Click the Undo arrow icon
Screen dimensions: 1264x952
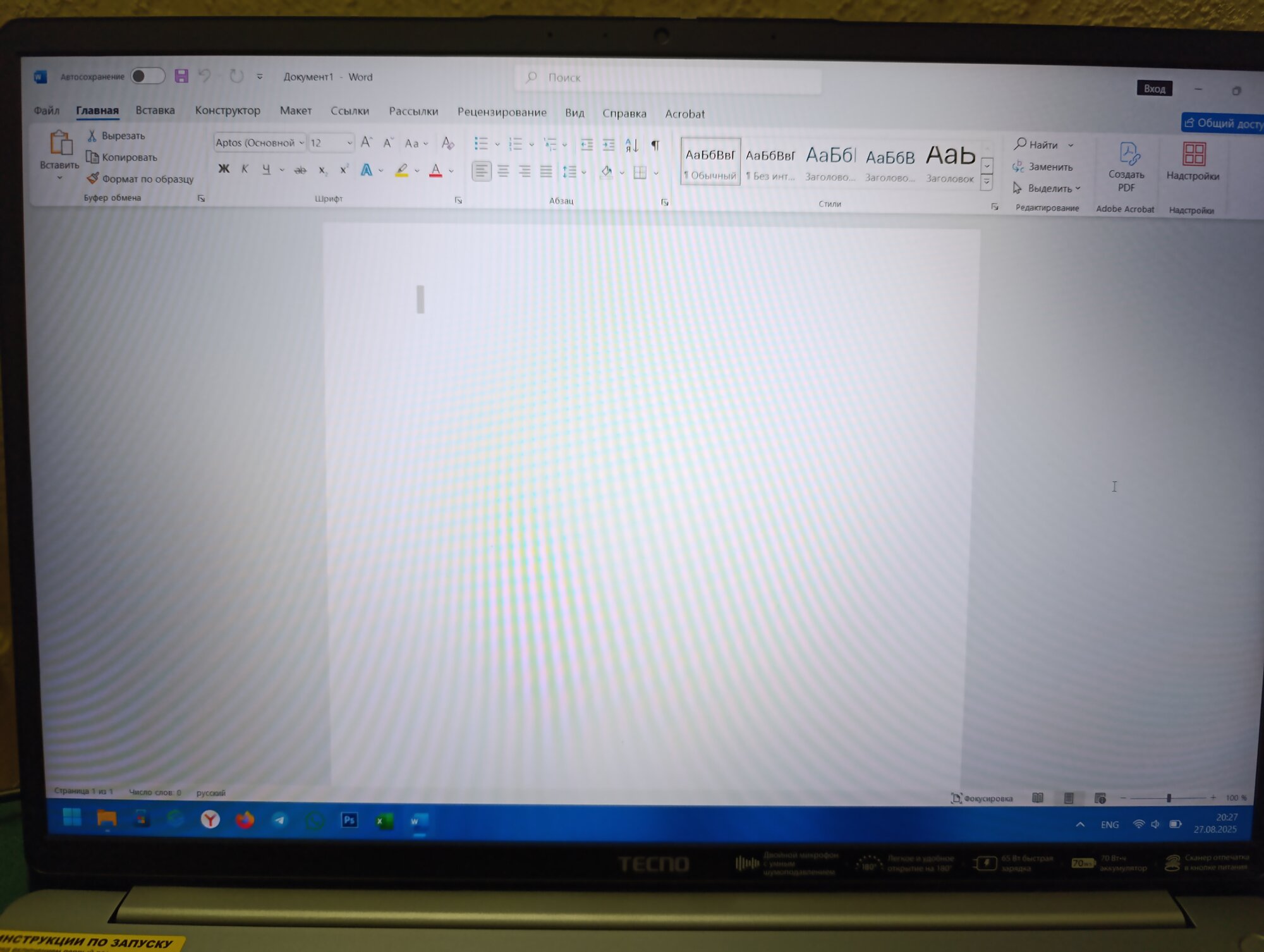coord(205,76)
